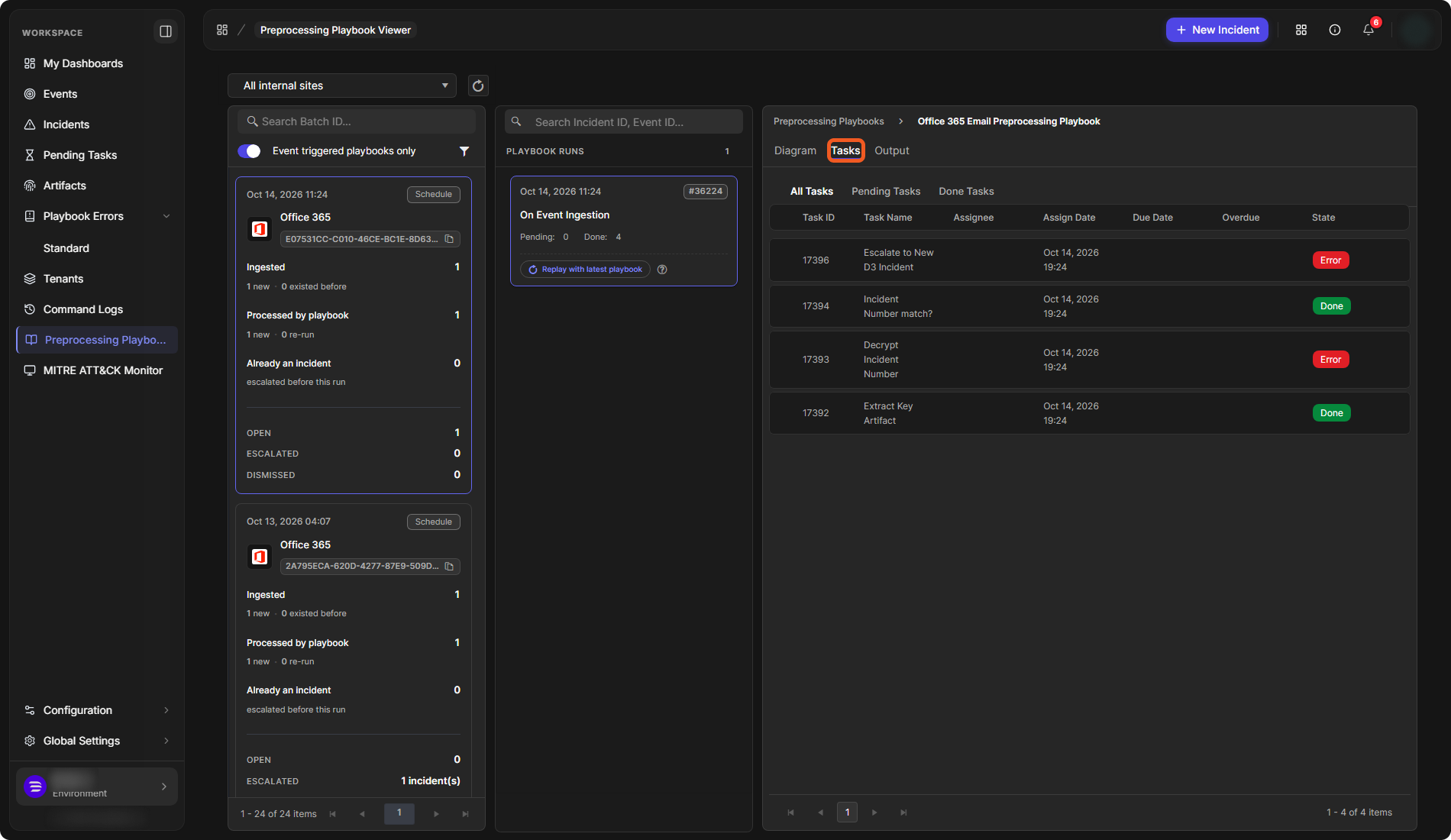Click Done state of task 17392
The image size is (1451, 840).
click(1331, 413)
